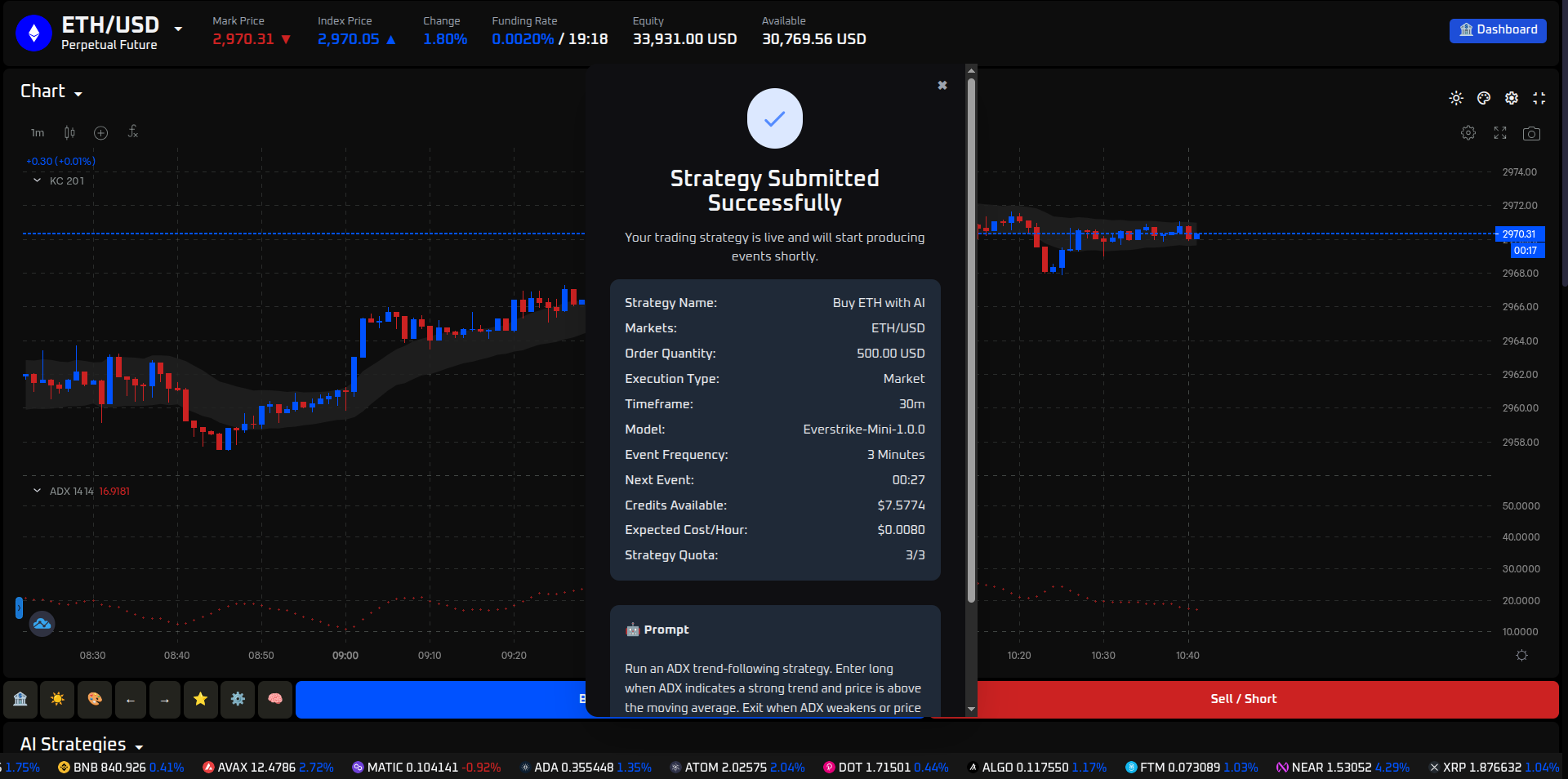Click the bank emoji icon in bottom toolbar

[20, 700]
